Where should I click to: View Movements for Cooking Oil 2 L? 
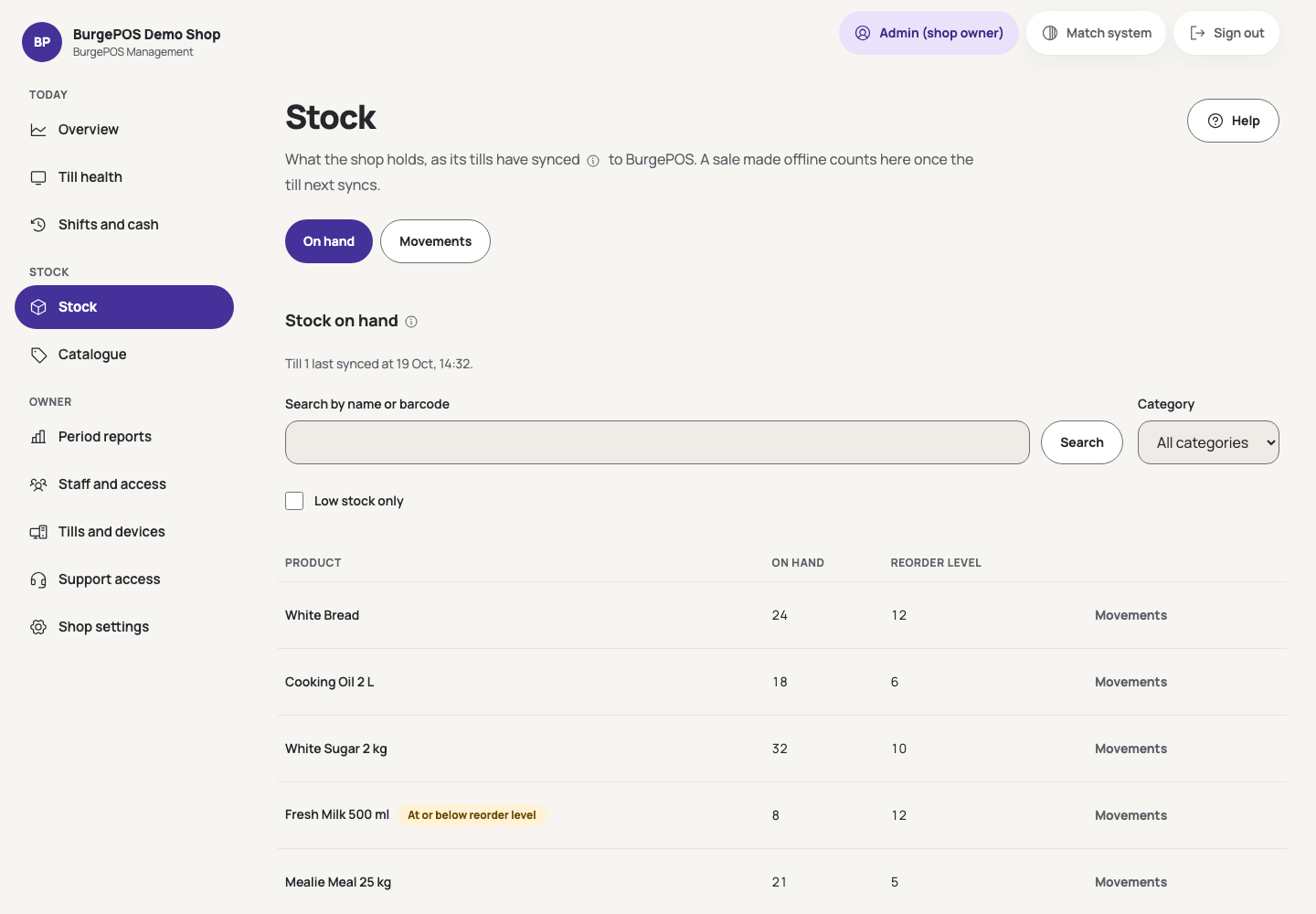click(x=1130, y=682)
